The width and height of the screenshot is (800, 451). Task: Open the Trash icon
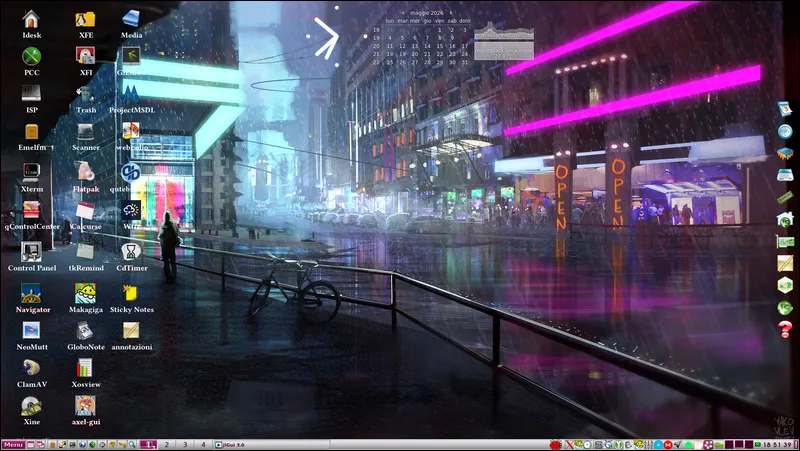85,95
